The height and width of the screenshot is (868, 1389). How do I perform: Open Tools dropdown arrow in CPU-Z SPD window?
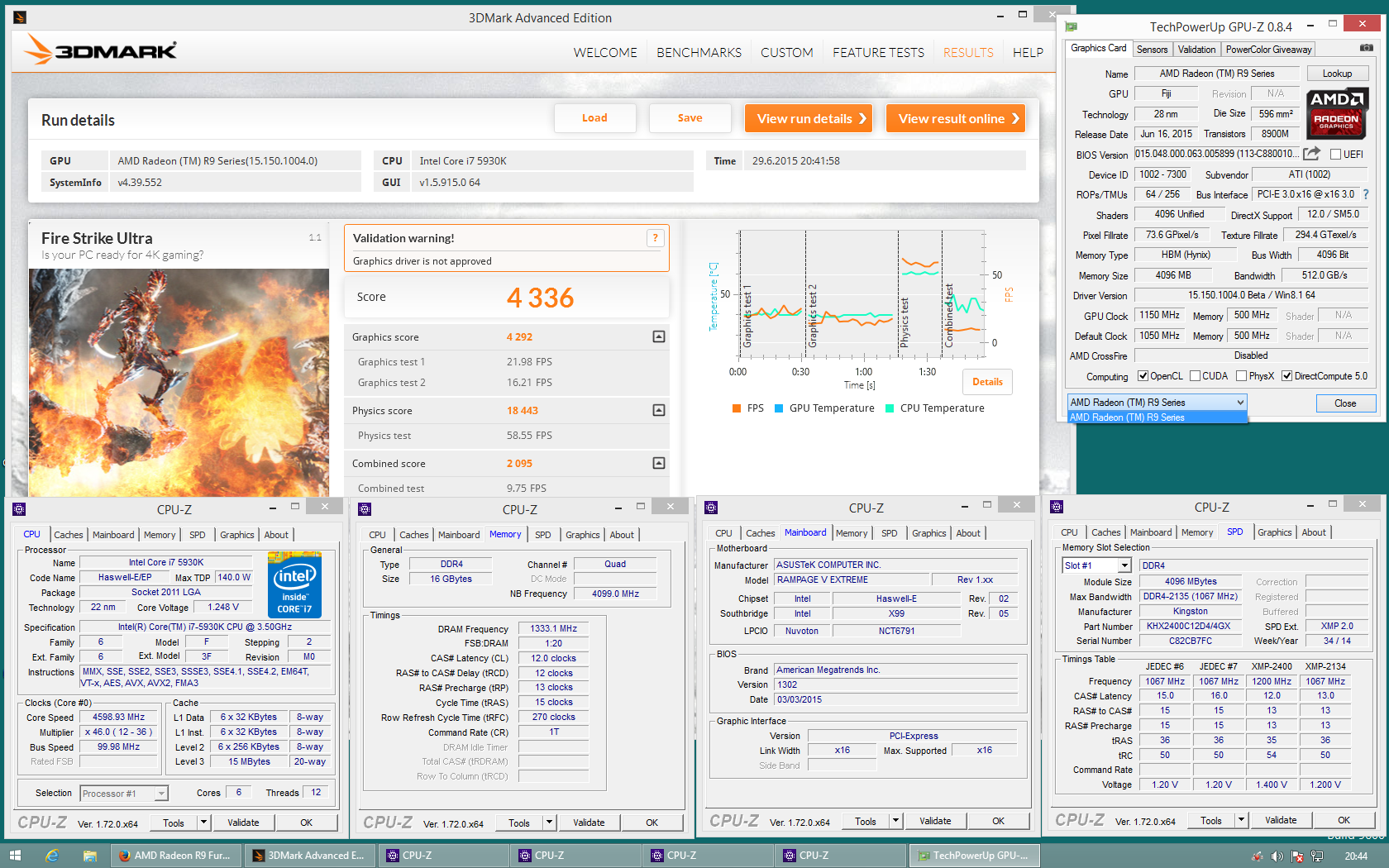[x=1241, y=820]
